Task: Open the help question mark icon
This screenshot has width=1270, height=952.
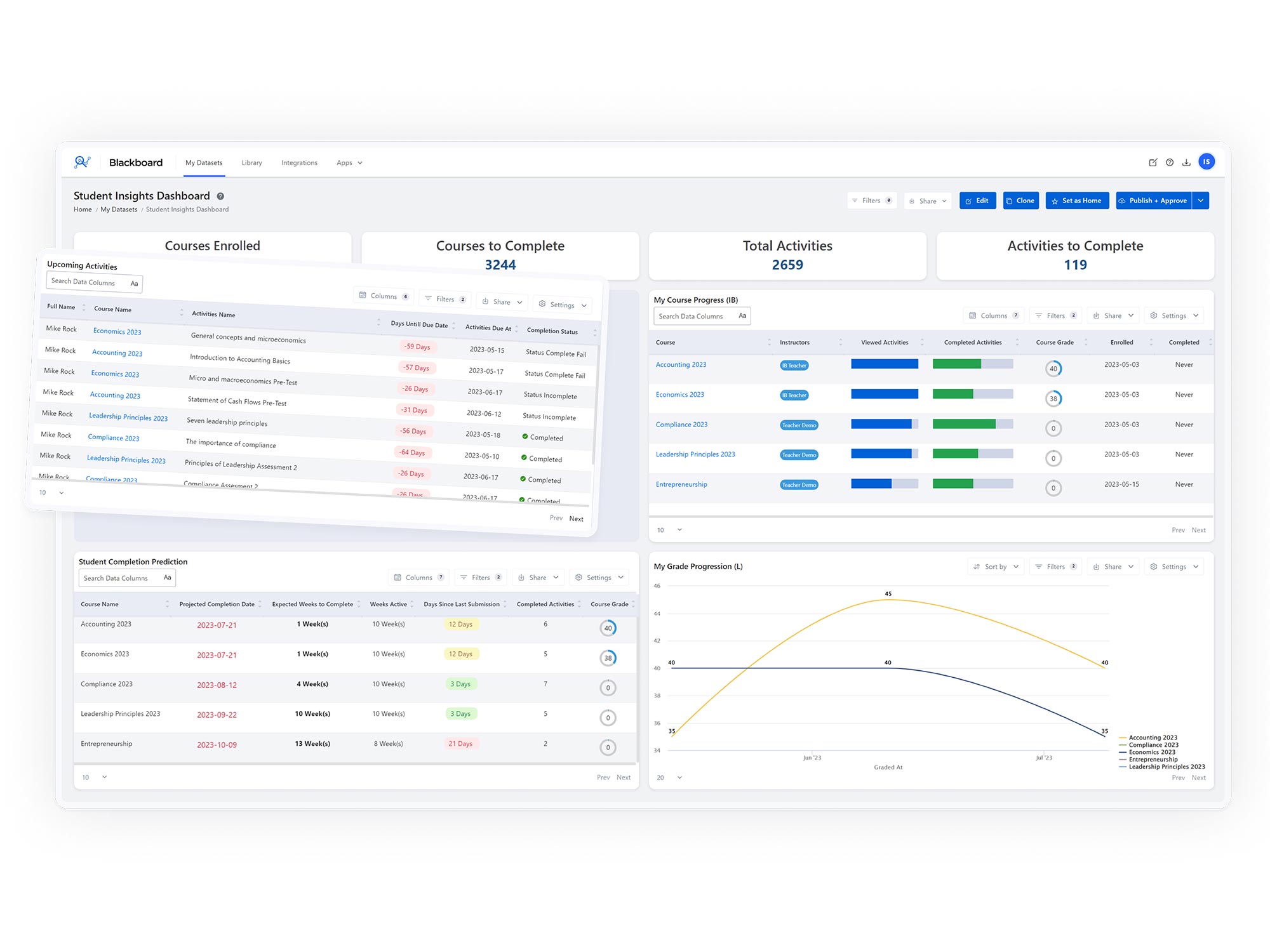Action: tap(1170, 162)
